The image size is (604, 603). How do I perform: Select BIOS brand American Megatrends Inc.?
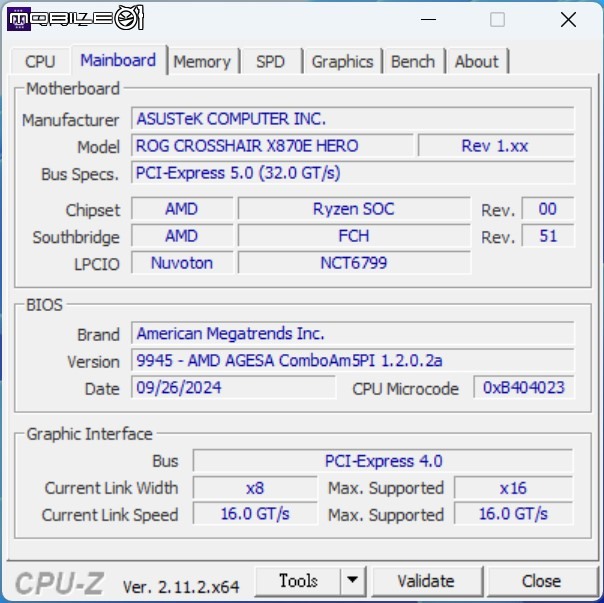pyautogui.click(x=352, y=333)
